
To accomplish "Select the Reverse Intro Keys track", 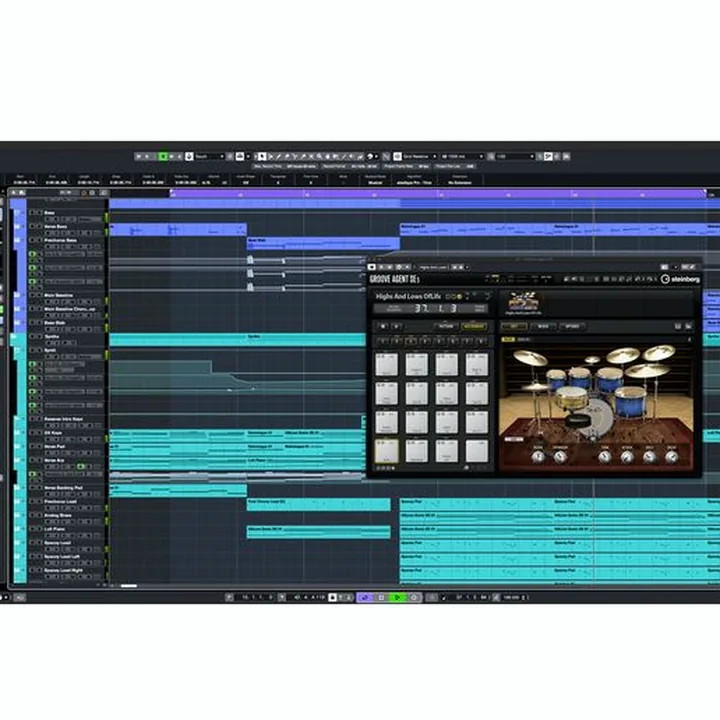I will coord(63,419).
